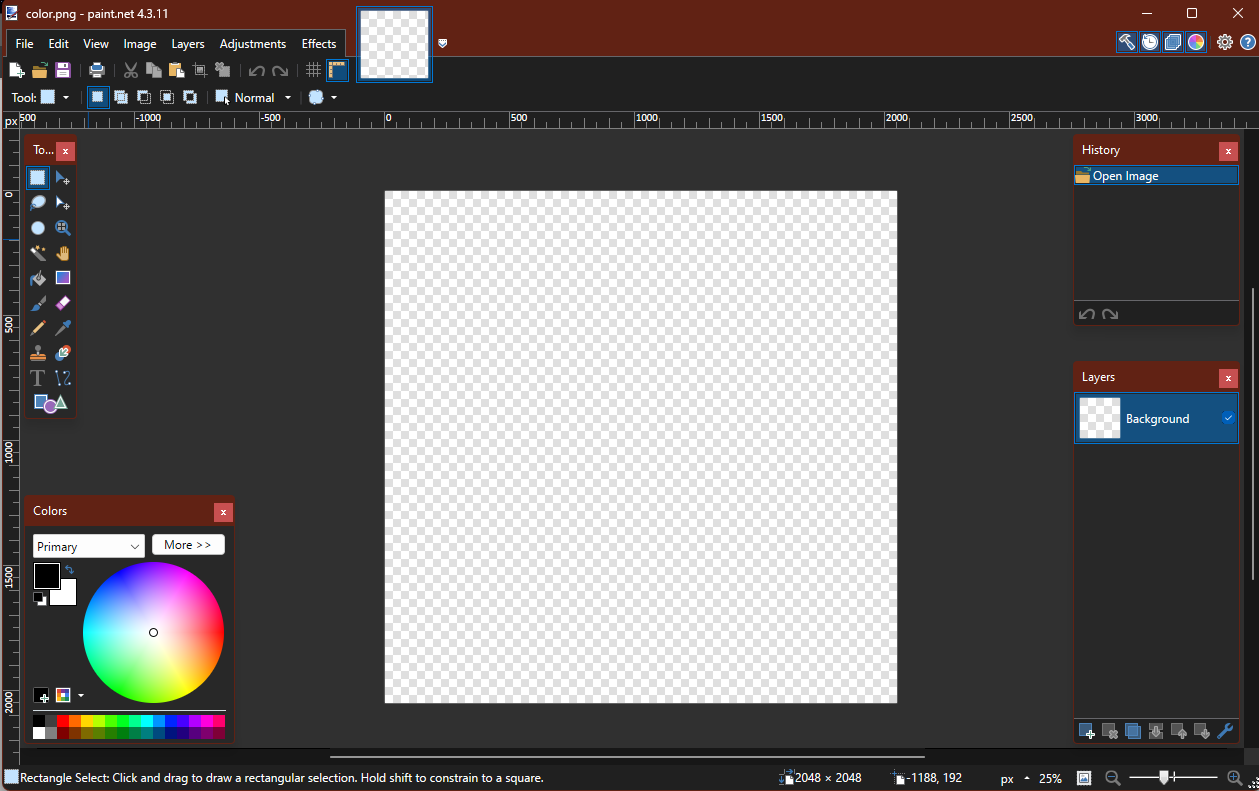Toggle History window visibility
This screenshot has height=791, width=1259.
point(1150,42)
